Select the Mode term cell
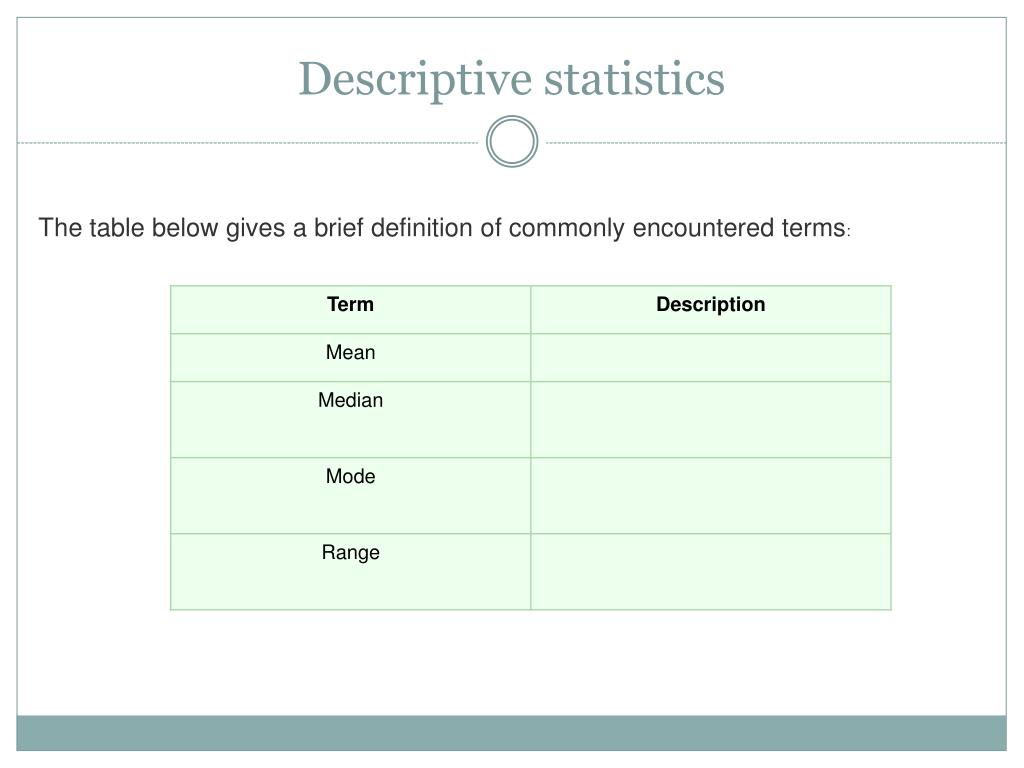The height and width of the screenshot is (768, 1024). (351, 496)
